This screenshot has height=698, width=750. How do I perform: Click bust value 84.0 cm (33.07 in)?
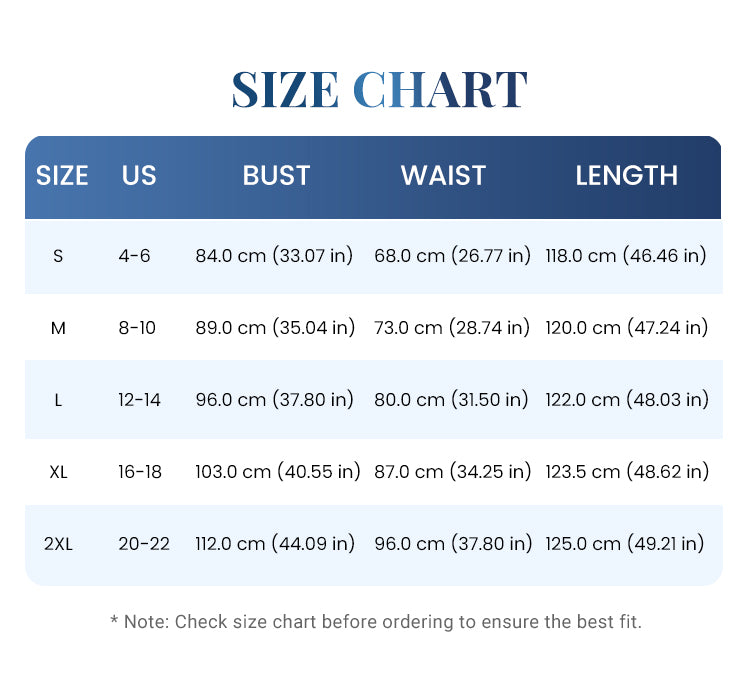tap(274, 255)
